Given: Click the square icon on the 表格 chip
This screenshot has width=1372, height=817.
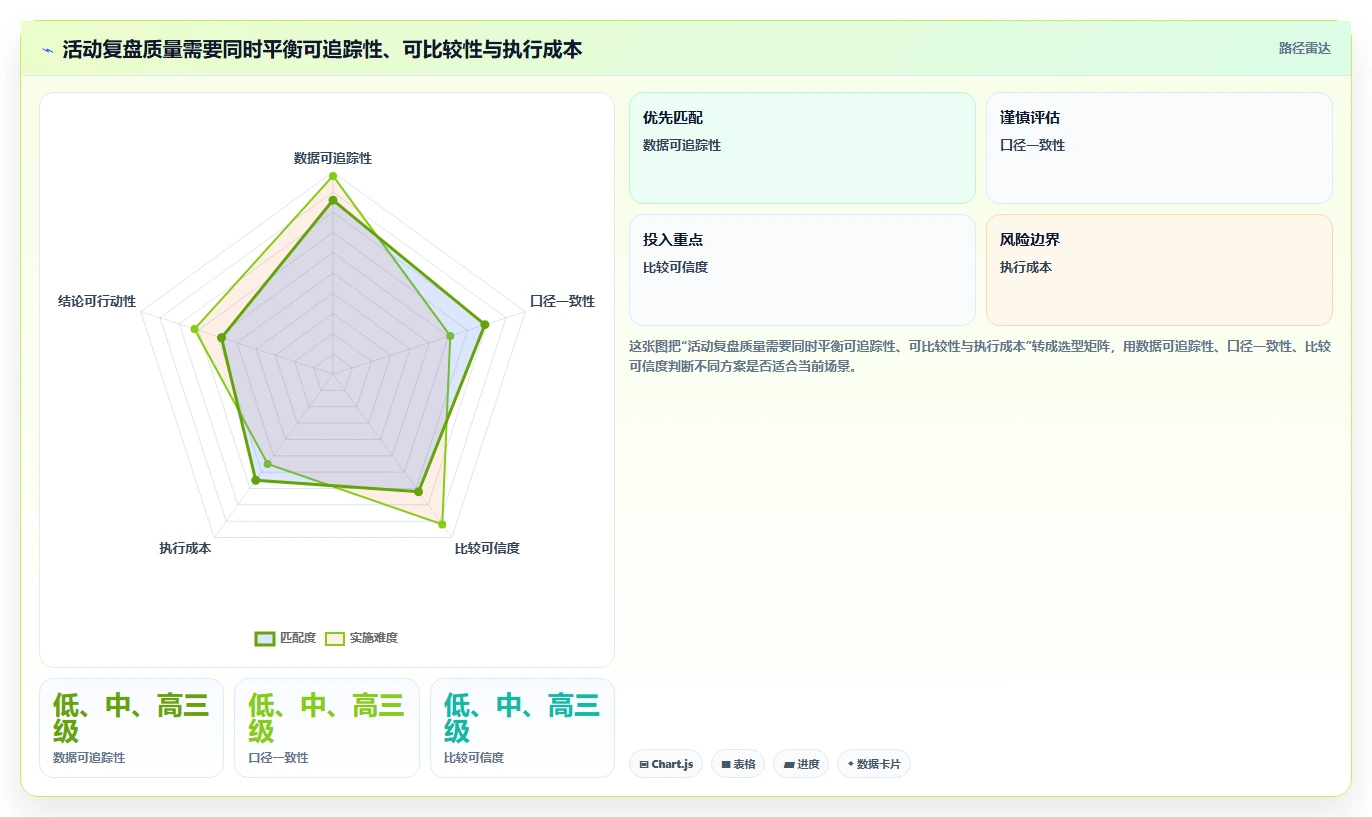Looking at the screenshot, I should 726,765.
